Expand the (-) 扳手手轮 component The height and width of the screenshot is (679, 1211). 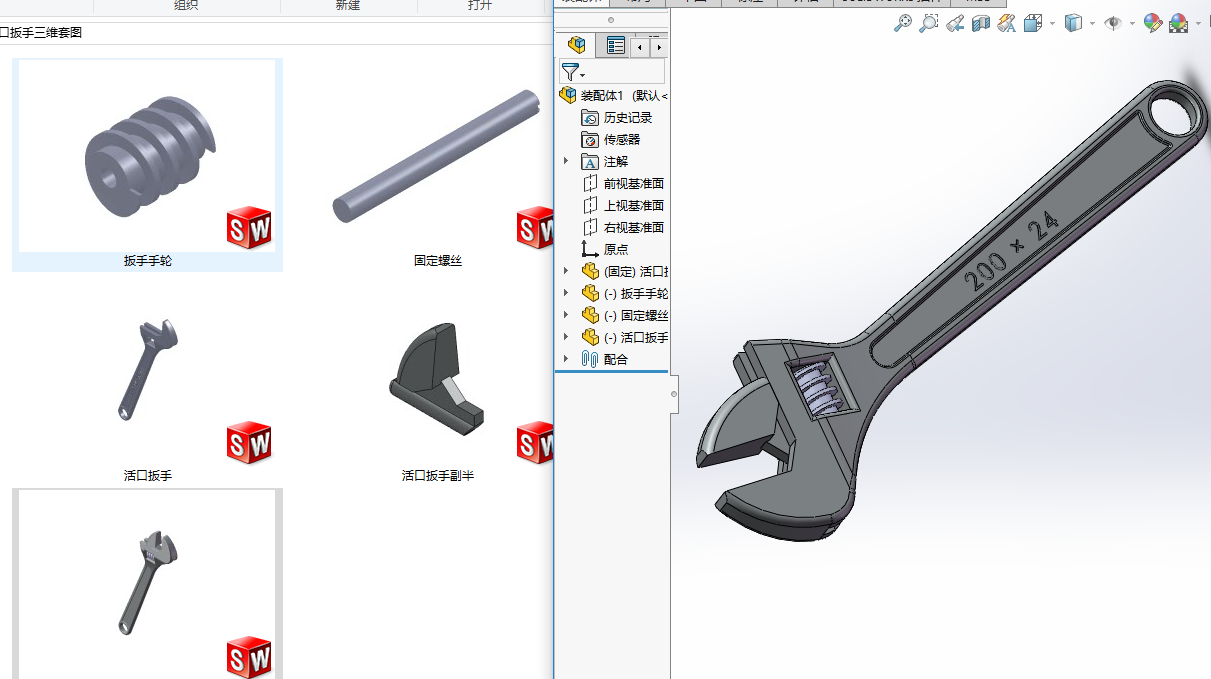566,293
